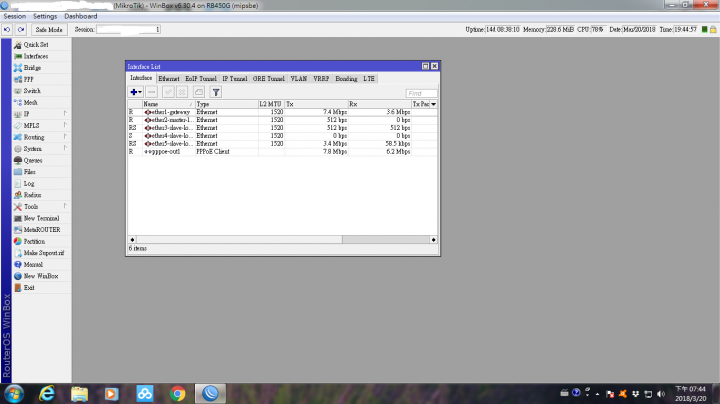Open a New WinBox window
Image resolution: width=720 pixels, height=404 pixels.
pyautogui.click(x=41, y=276)
